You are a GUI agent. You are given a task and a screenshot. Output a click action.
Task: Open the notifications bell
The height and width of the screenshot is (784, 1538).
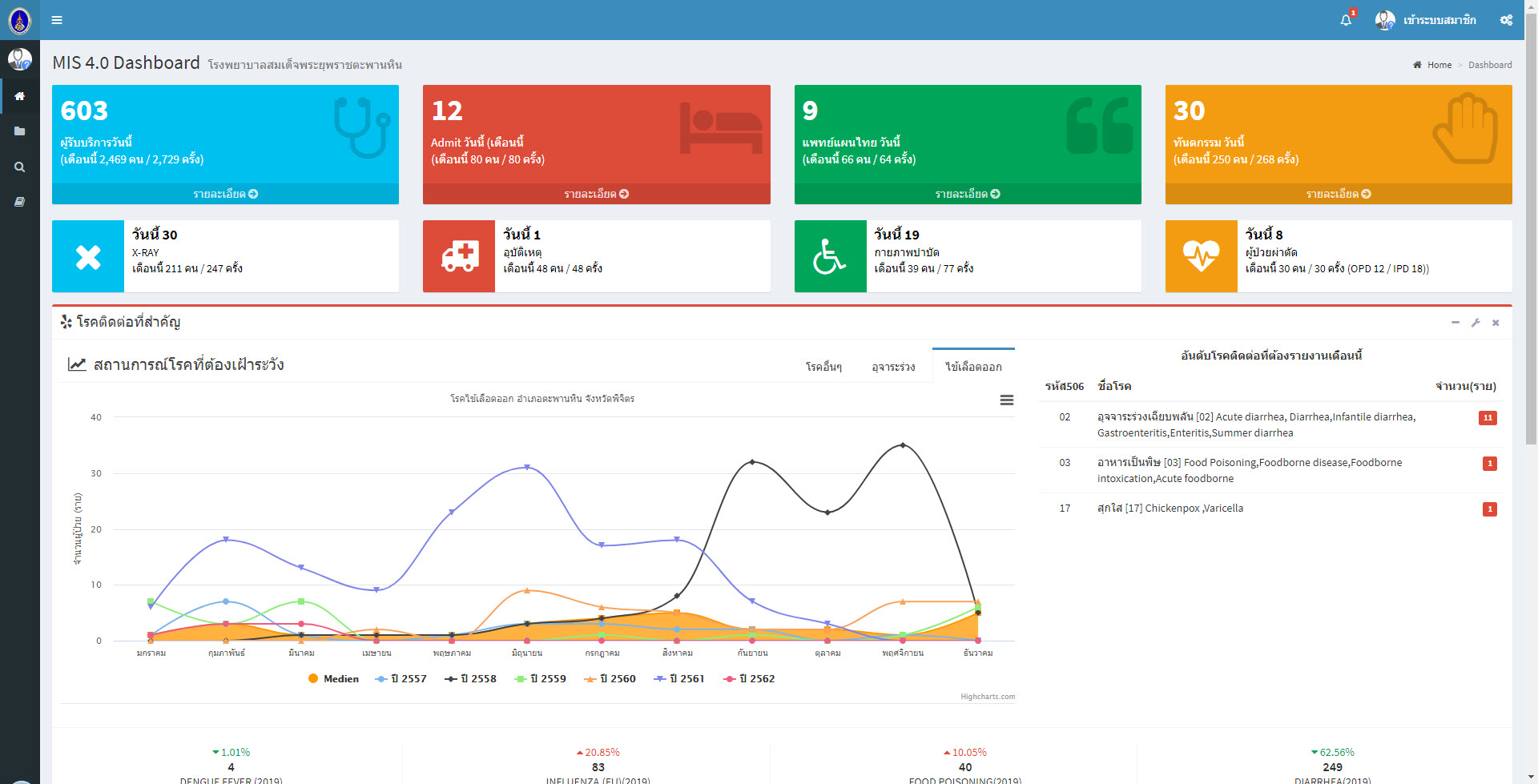1346,20
